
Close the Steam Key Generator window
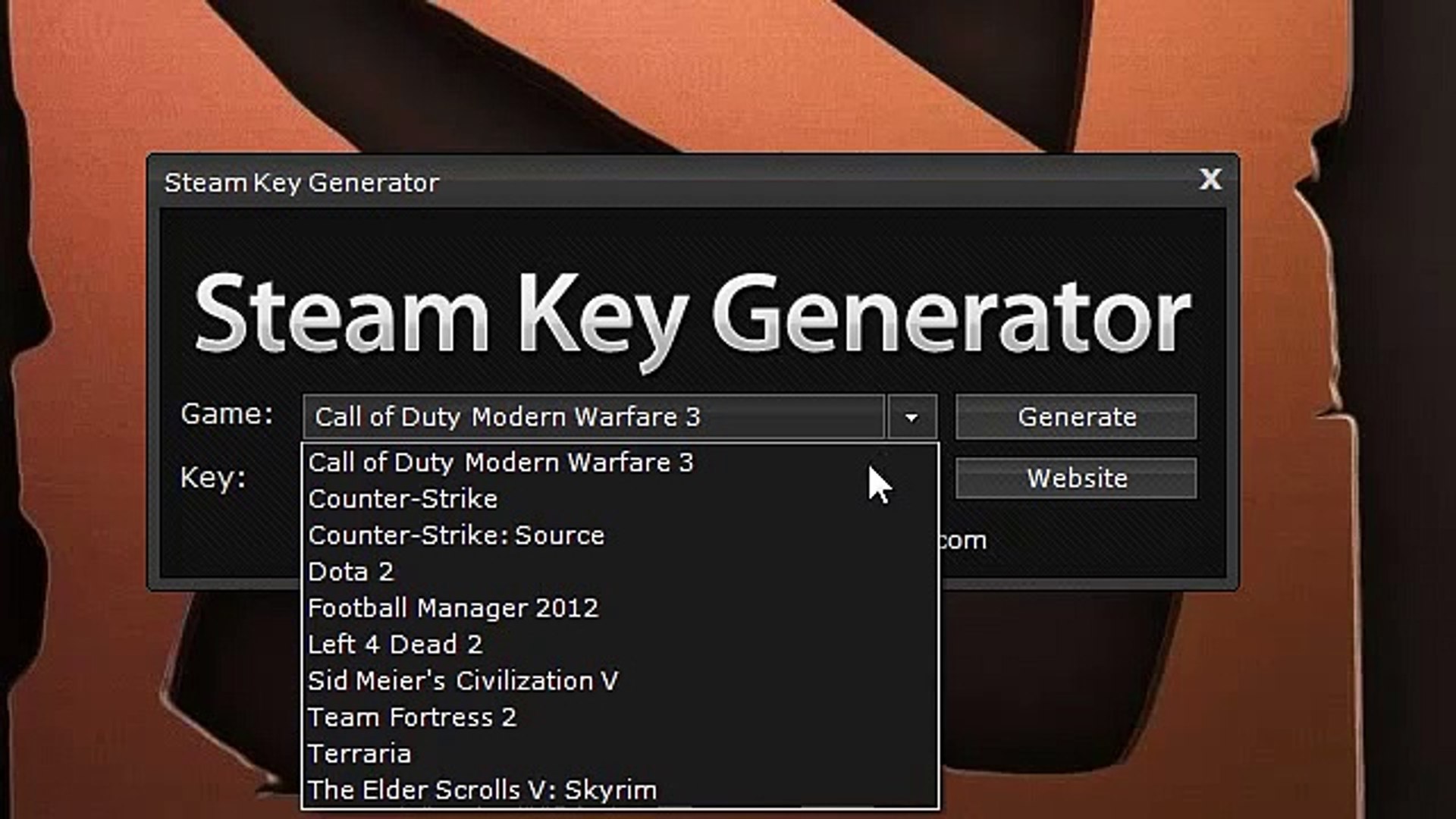tap(1210, 180)
